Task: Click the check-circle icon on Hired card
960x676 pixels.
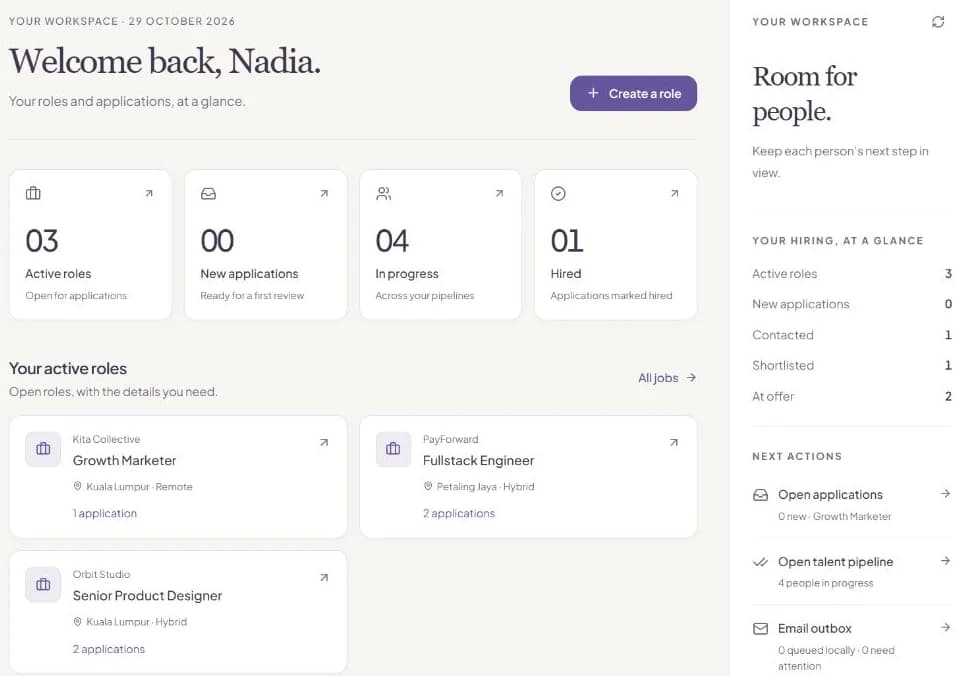Action: pyautogui.click(x=558, y=193)
